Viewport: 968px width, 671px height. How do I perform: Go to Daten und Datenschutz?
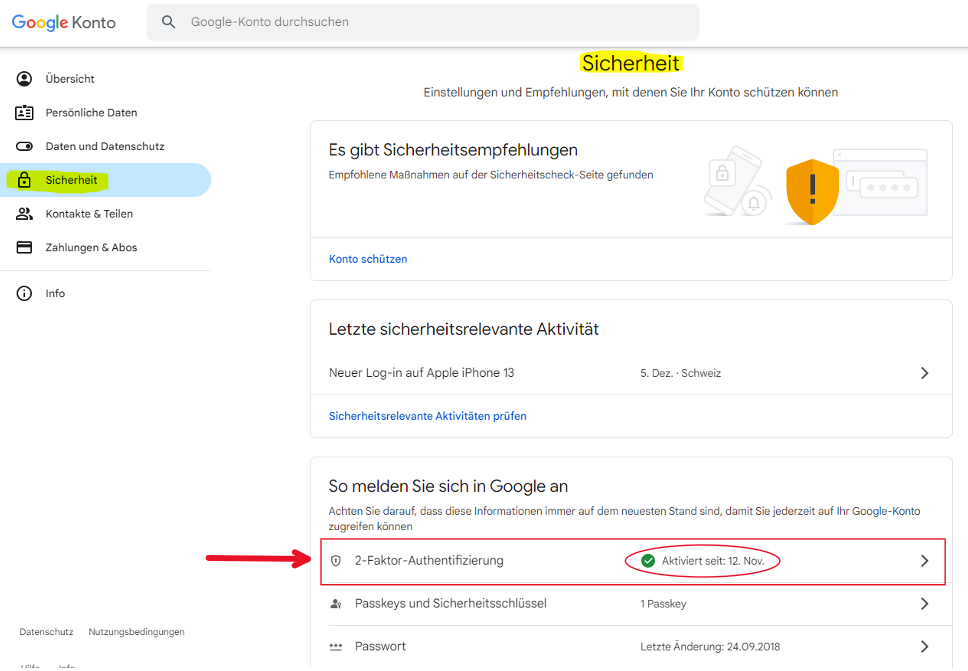point(105,146)
